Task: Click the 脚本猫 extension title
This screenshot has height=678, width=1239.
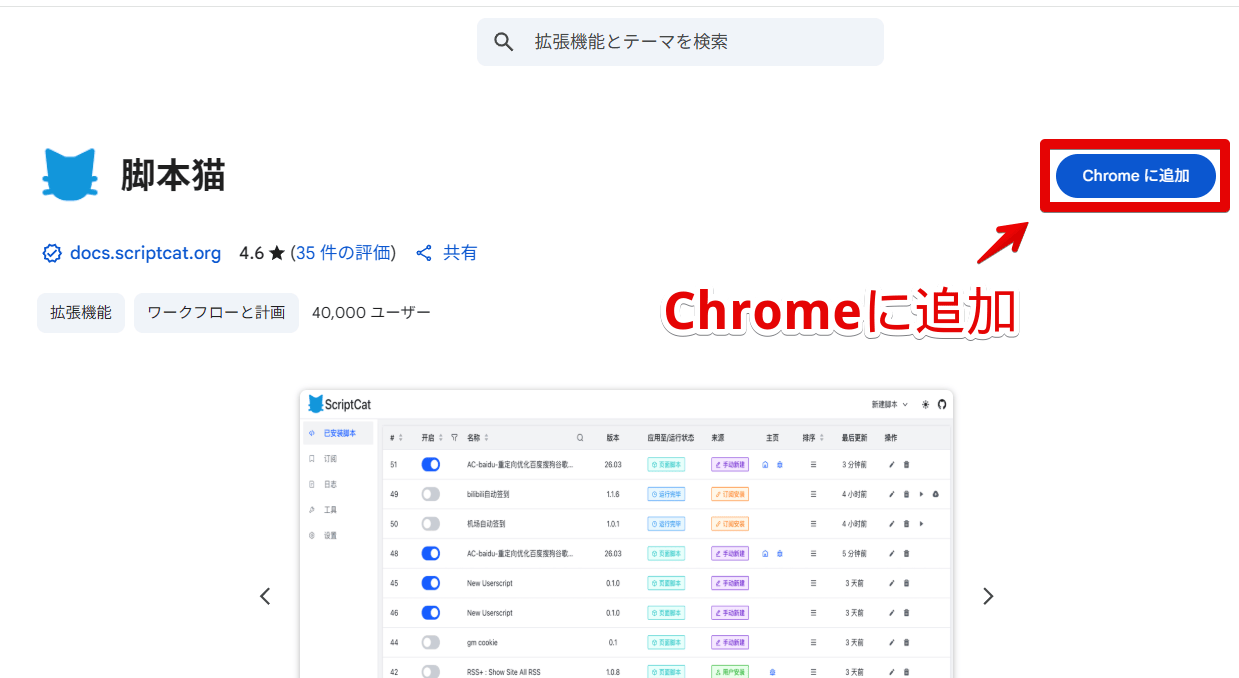Action: click(173, 175)
